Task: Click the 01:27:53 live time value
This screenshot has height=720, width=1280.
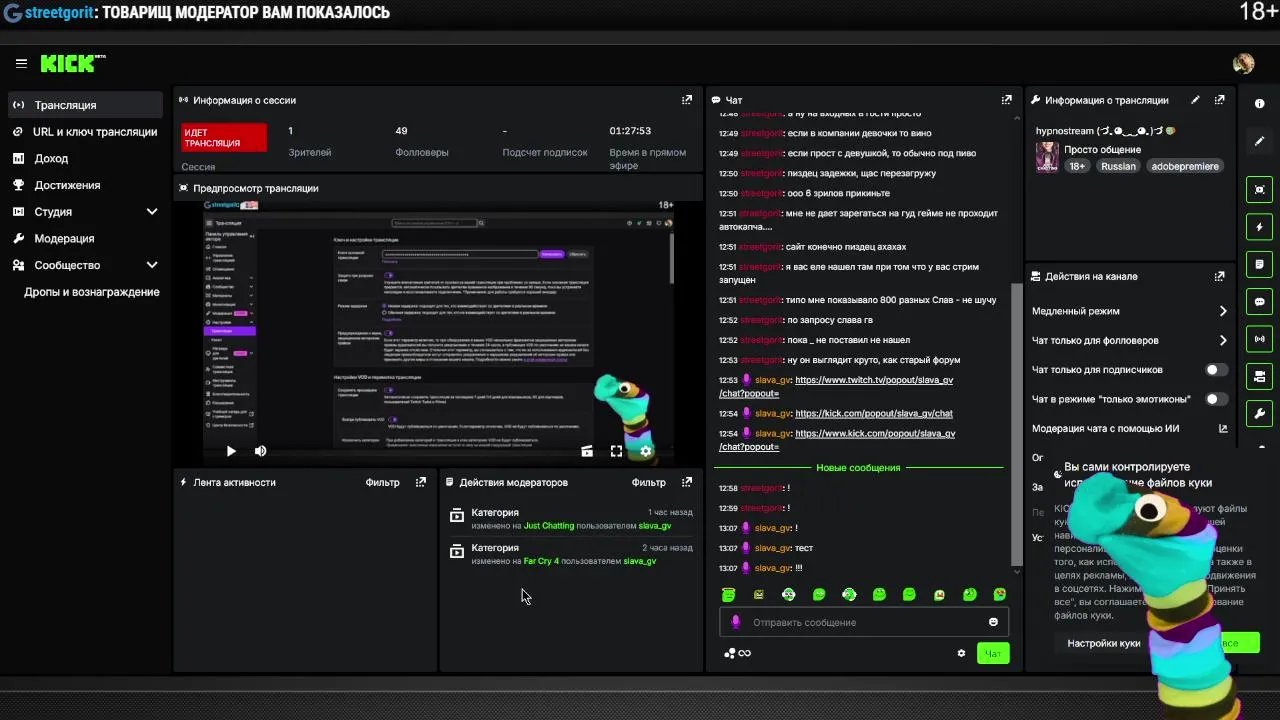Action: 630,131
